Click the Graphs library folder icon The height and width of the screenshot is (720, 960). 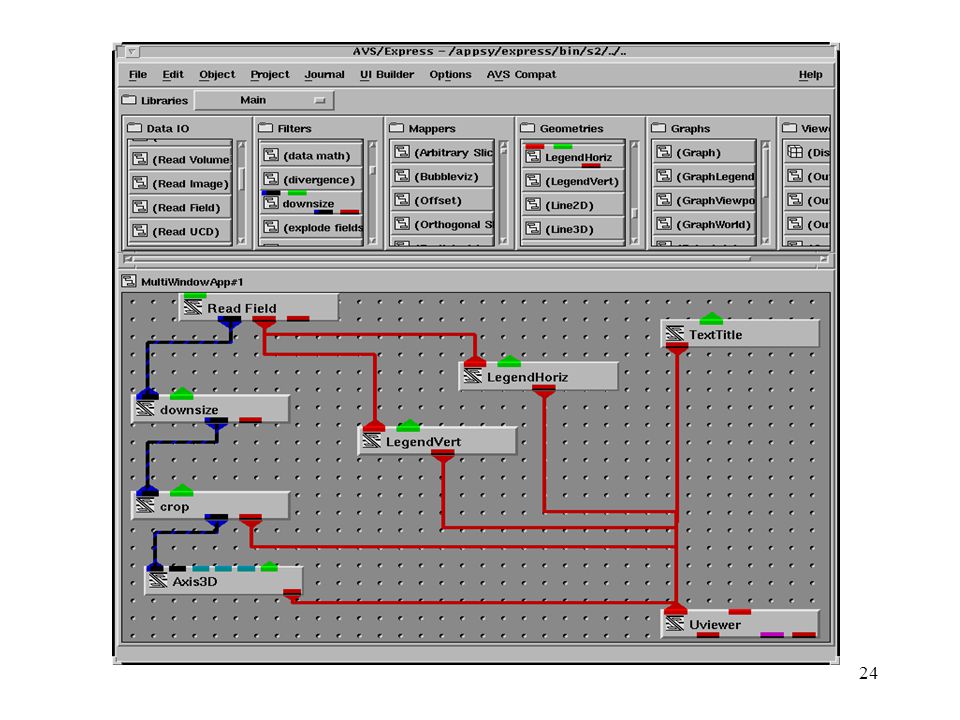coord(658,128)
